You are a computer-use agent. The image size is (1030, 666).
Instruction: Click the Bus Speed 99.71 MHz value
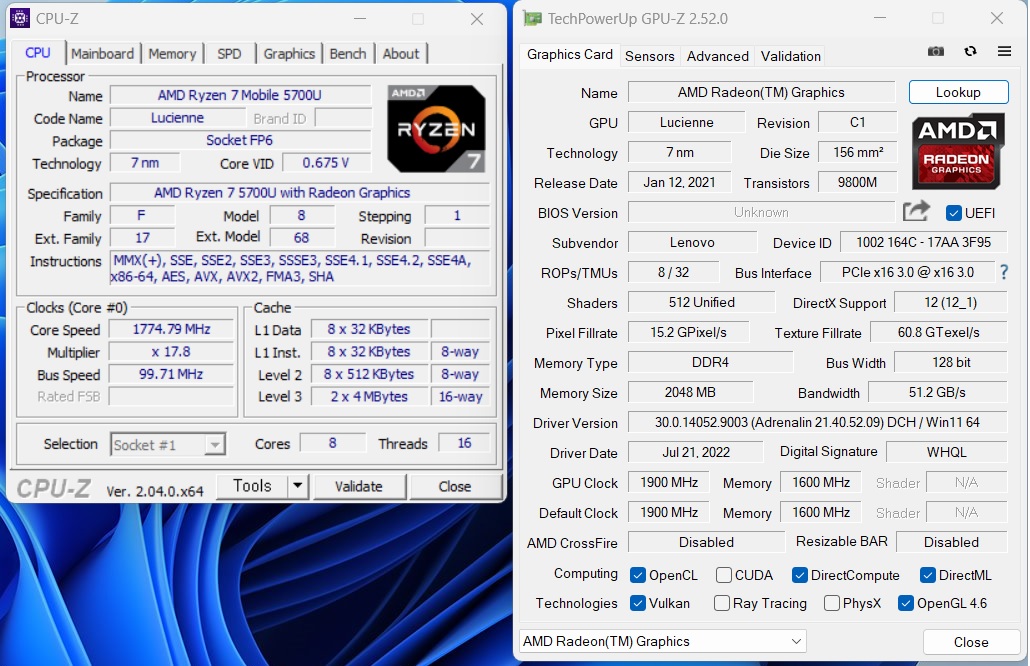pyautogui.click(x=171, y=374)
